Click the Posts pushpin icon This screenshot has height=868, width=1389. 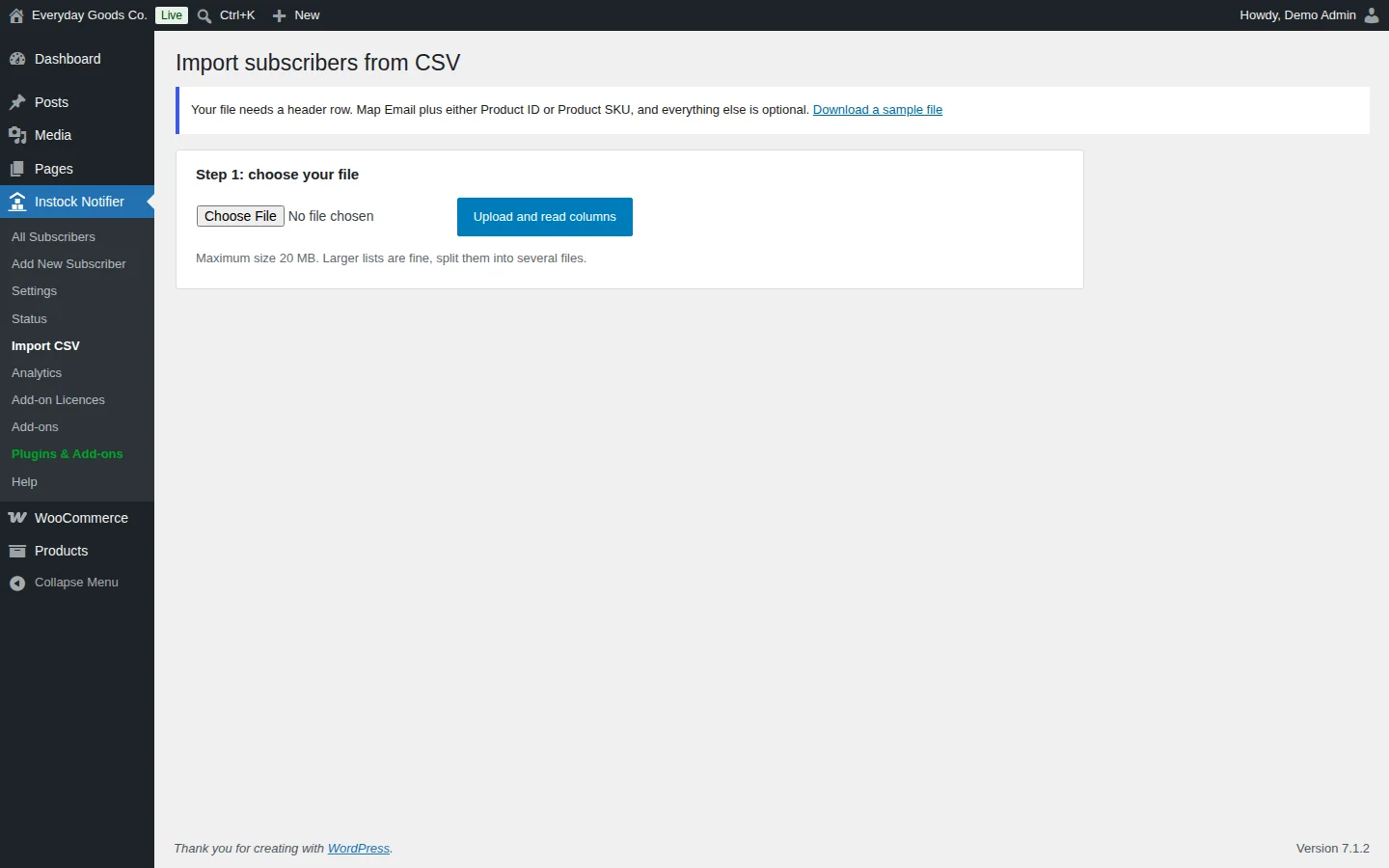pyautogui.click(x=17, y=102)
